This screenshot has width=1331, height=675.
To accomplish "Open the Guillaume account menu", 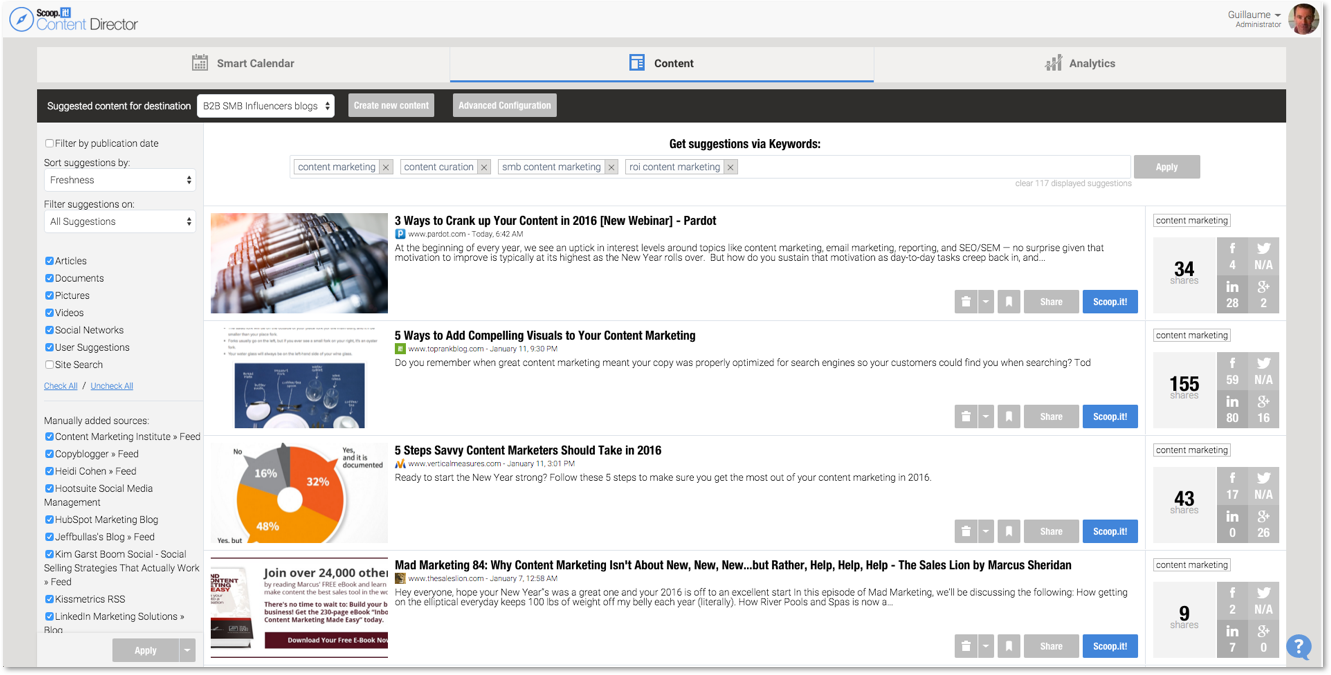I will (x=1254, y=15).
